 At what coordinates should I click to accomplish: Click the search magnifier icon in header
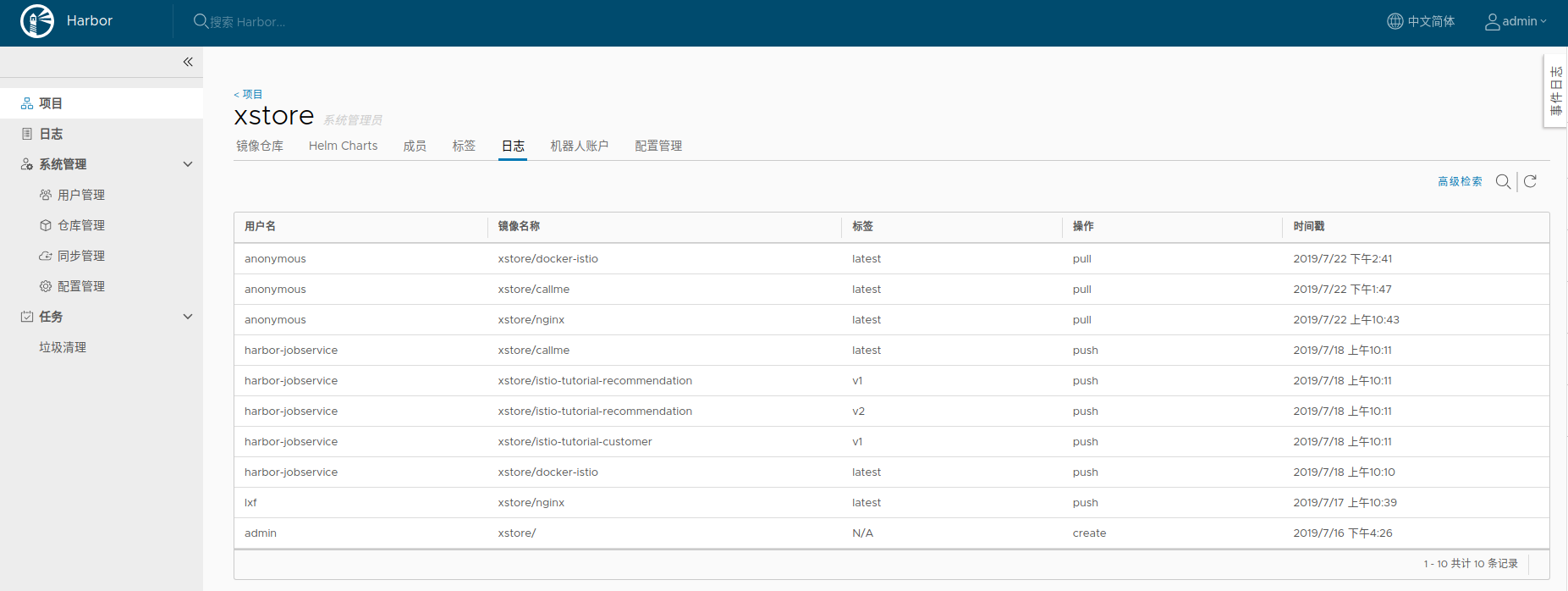pos(201,21)
